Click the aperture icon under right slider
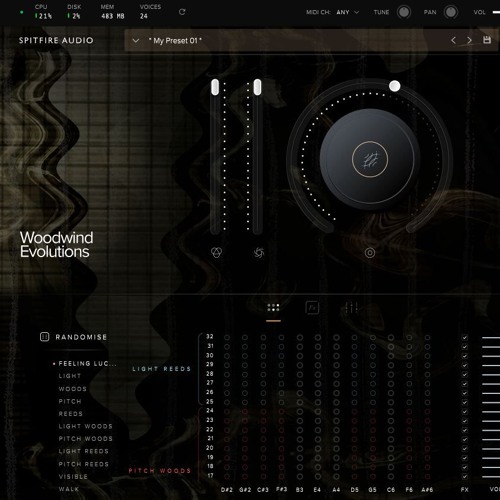Viewport: 500px width, 500px height. tap(259, 253)
